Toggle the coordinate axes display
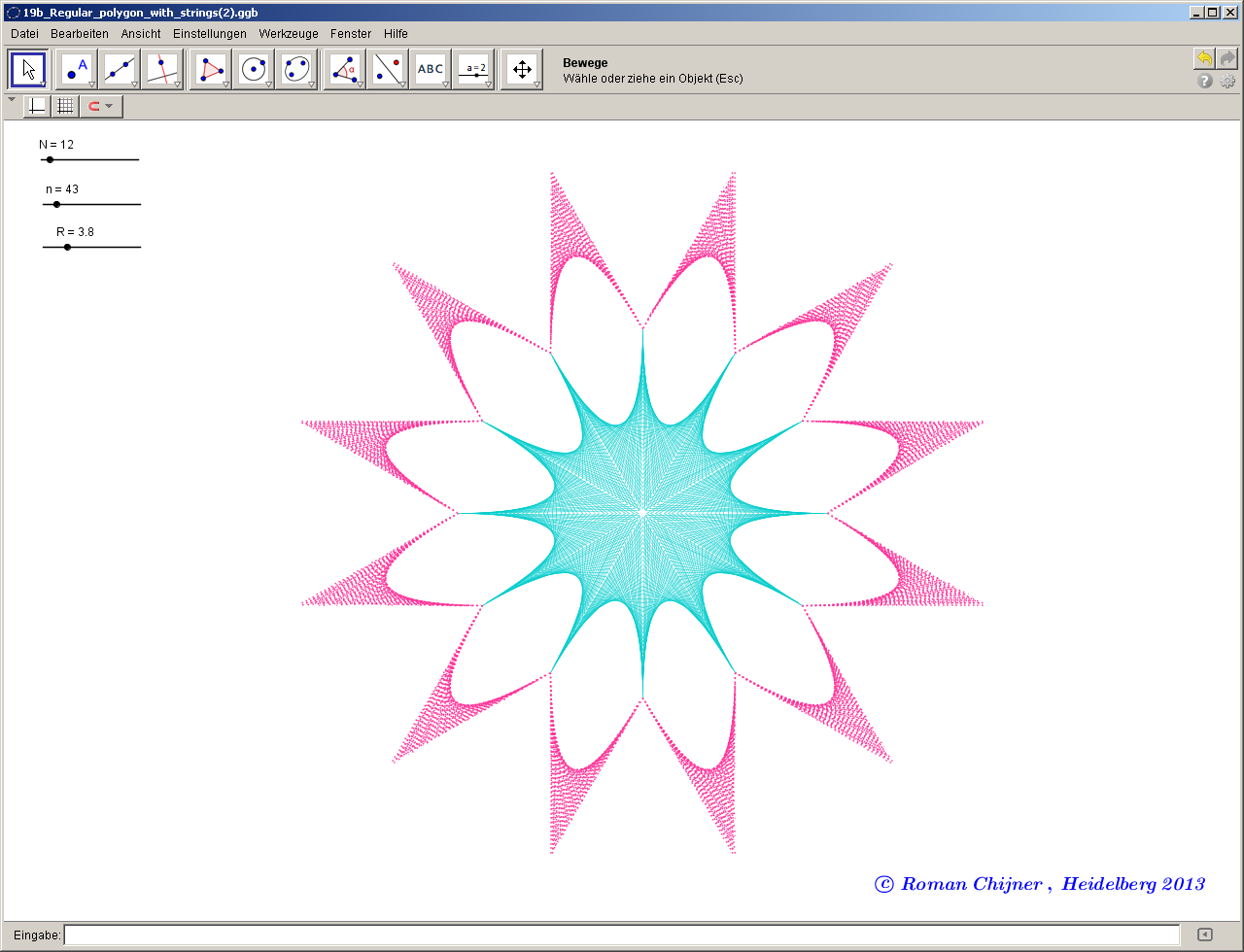Screen dimensions: 1244x952 pos(37,106)
